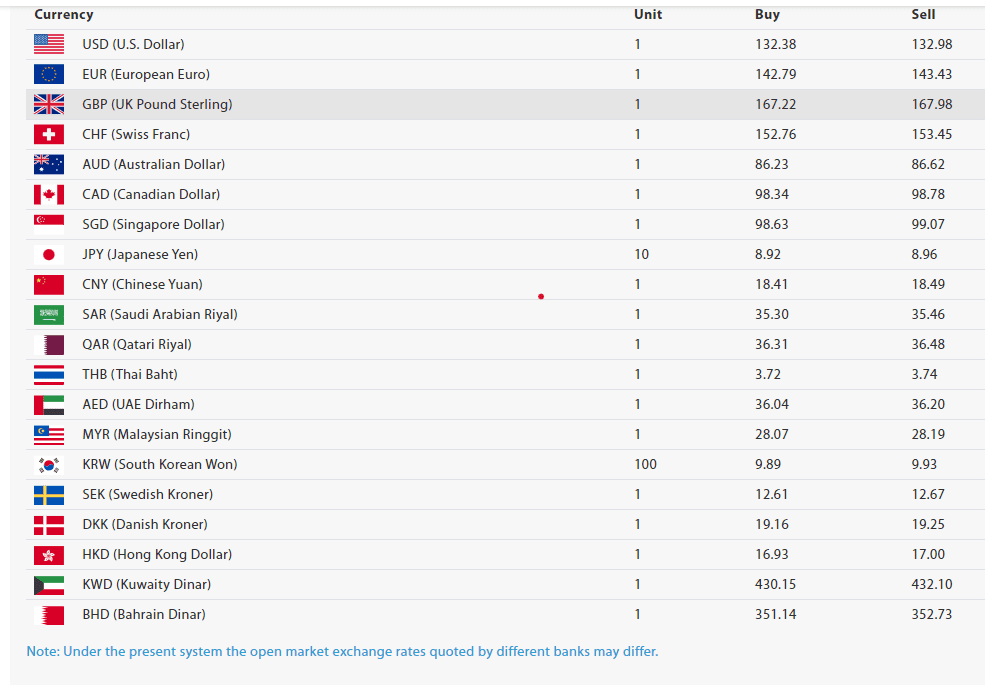The image size is (985, 685).
Task: Click the United States flag icon
Action: click(x=48, y=44)
